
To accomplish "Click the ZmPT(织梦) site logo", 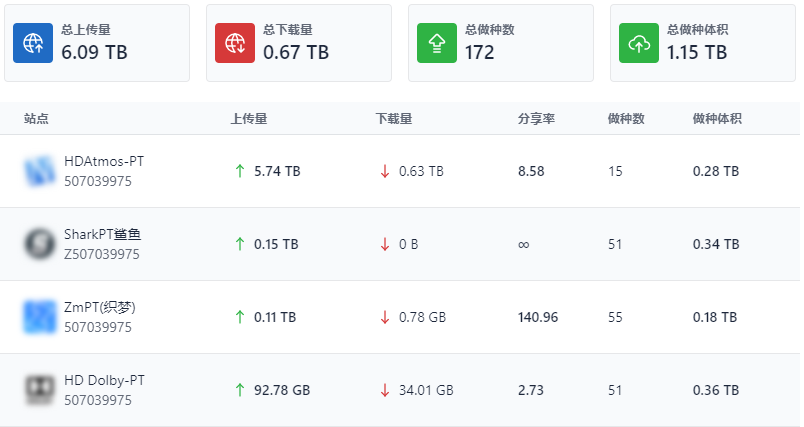I will [x=39, y=317].
